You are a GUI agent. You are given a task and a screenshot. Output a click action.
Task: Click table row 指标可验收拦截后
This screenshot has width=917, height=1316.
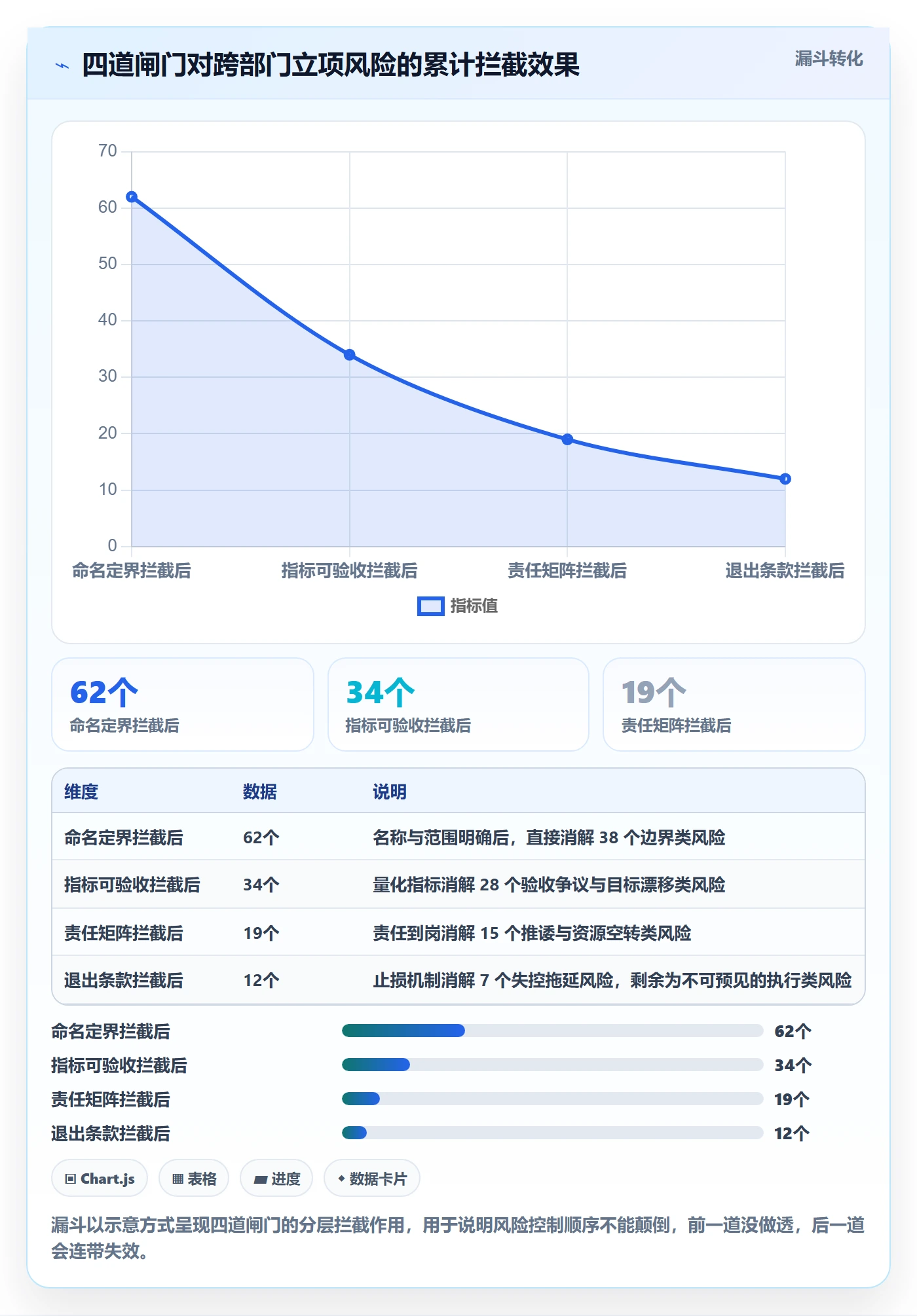[x=458, y=885]
